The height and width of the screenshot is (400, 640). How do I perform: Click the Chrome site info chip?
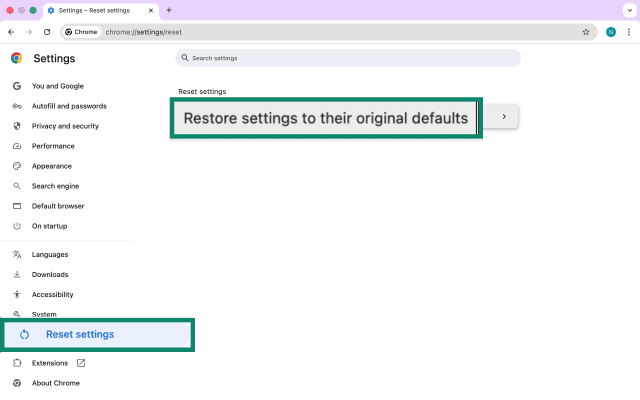pyautogui.click(x=81, y=32)
